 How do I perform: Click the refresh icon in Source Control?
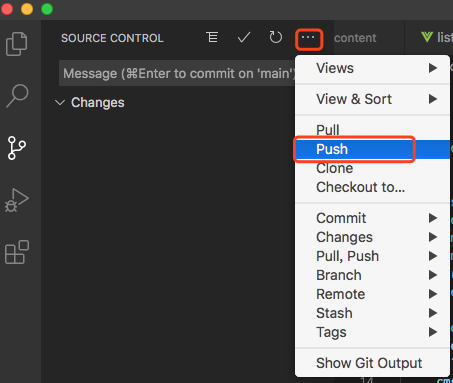tap(275, 37)
